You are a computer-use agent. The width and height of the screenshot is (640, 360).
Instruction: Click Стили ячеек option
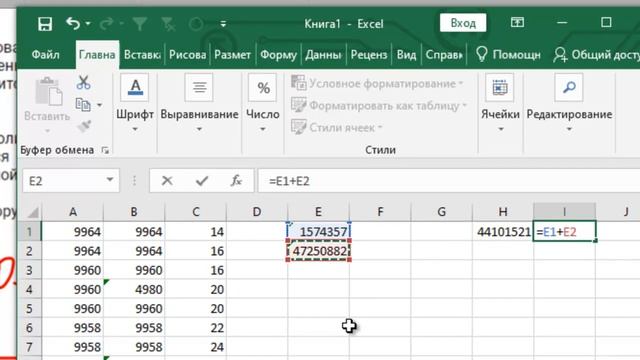337,127
